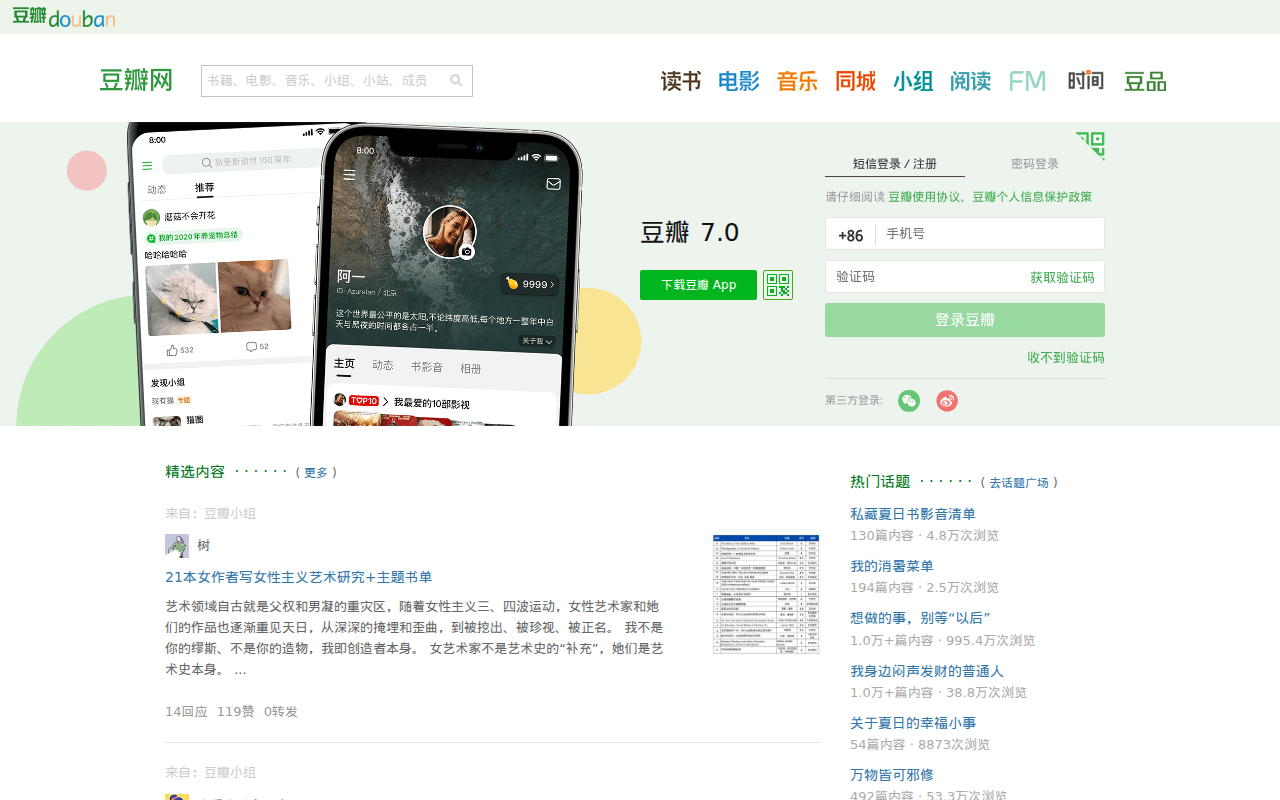Open topic 私藏夏日书影音清单
The width and height of the screenshot is (1280, 800).
913,514
